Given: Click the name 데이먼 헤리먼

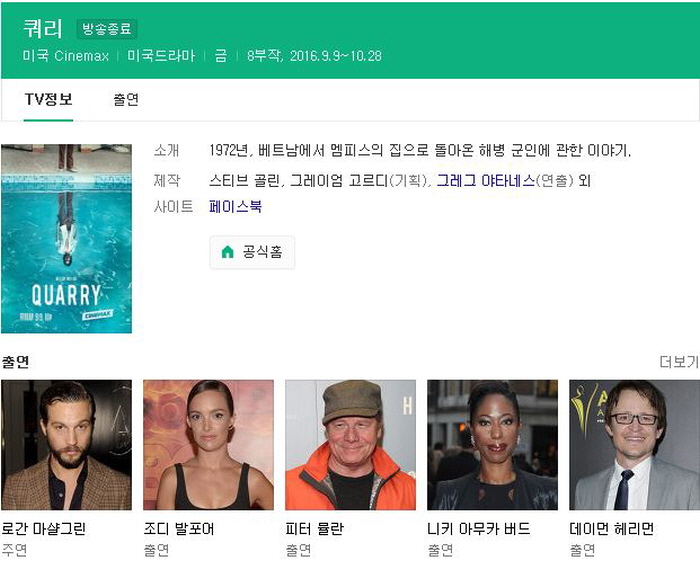Looking at the screenshot, I should [612, 529].
